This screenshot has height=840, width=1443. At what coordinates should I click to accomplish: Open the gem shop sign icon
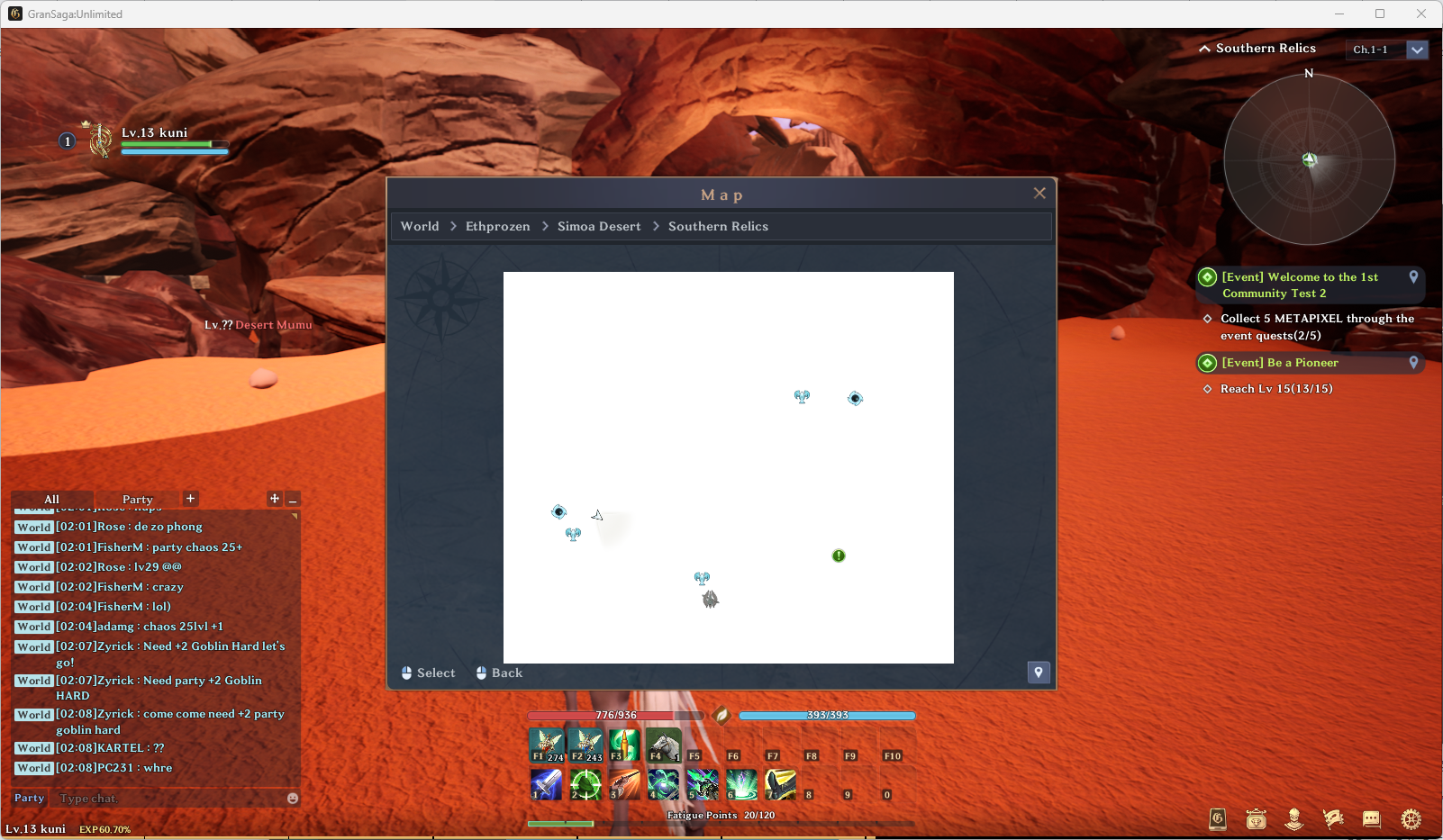click(1257, 818)
